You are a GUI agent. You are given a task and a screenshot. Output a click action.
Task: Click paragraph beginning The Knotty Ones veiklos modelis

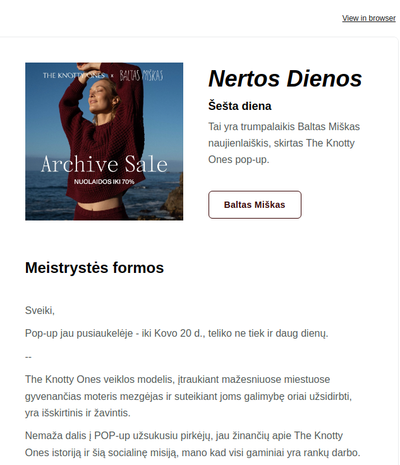pos(188,396)
